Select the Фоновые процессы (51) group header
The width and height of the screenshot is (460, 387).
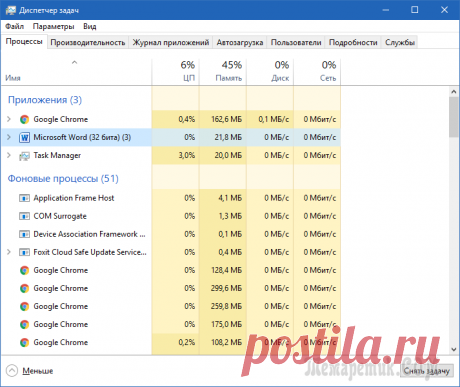[63, 178]
